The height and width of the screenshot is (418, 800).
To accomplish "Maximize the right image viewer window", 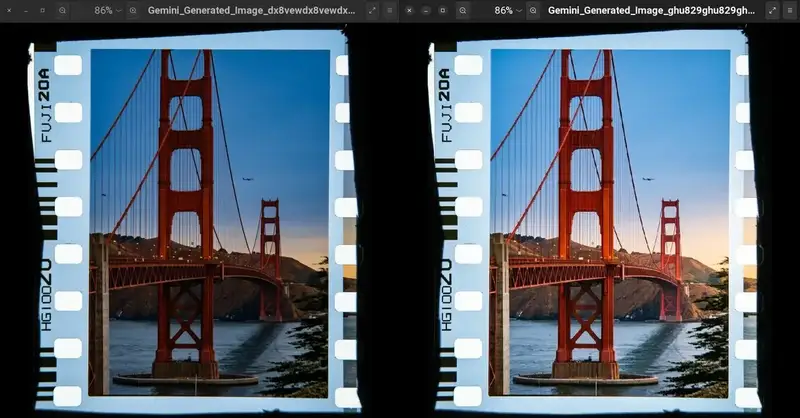I will point(443,10).
